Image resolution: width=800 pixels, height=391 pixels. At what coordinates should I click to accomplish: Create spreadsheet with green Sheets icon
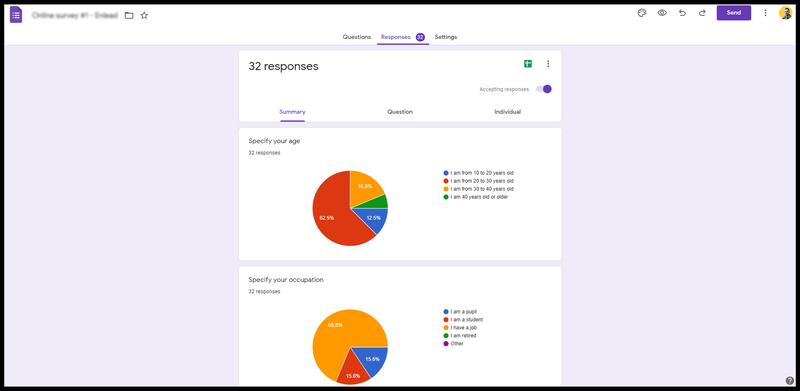click(x=528, y=64)
